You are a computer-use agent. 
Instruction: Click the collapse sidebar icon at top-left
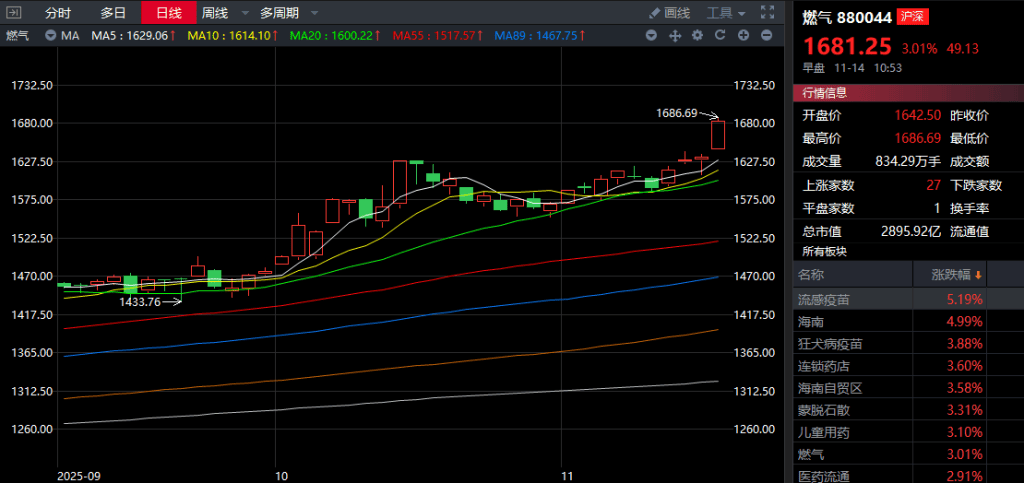(14, 13)
